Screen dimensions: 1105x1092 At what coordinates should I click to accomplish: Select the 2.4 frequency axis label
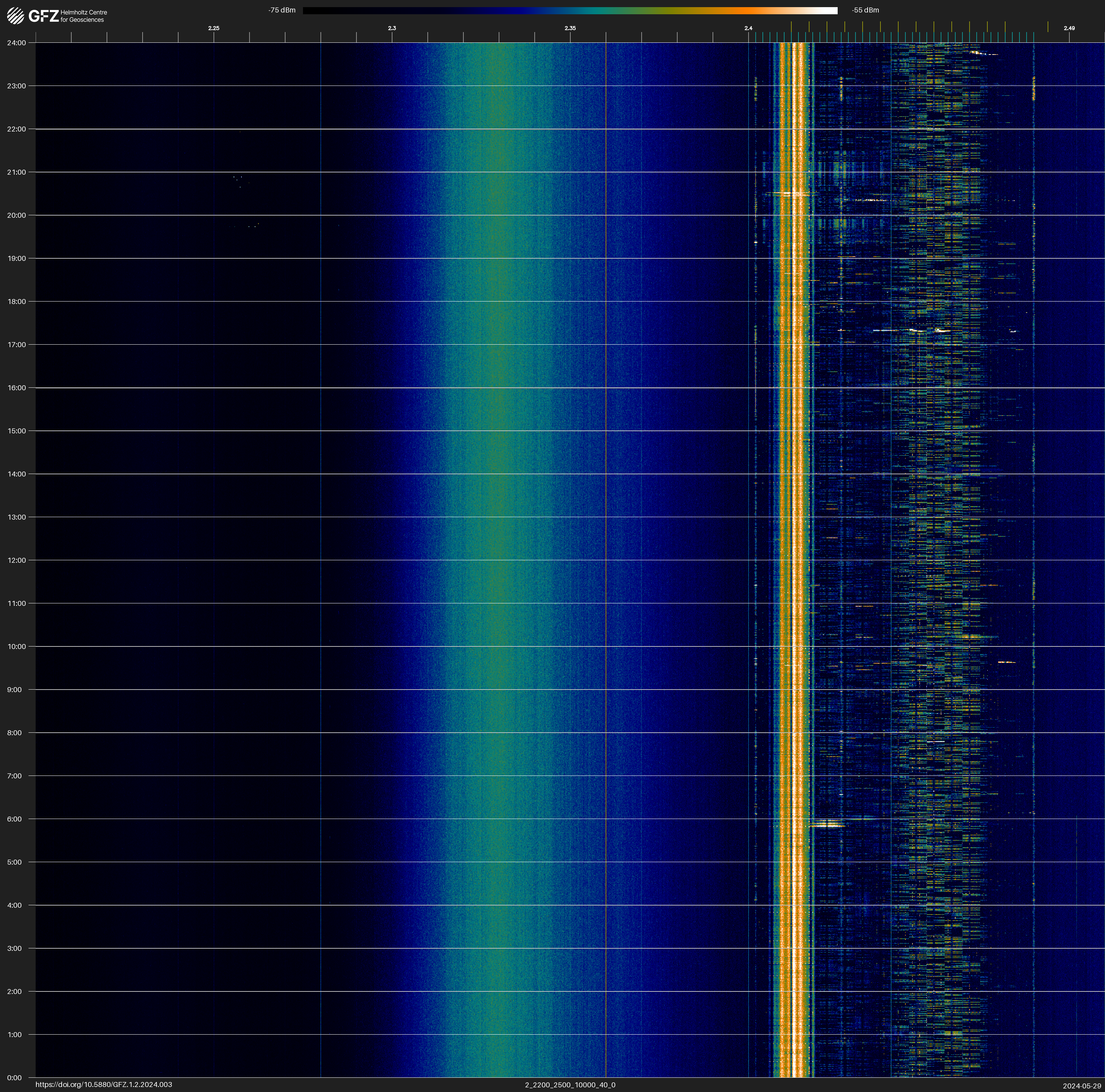[748, 28]
